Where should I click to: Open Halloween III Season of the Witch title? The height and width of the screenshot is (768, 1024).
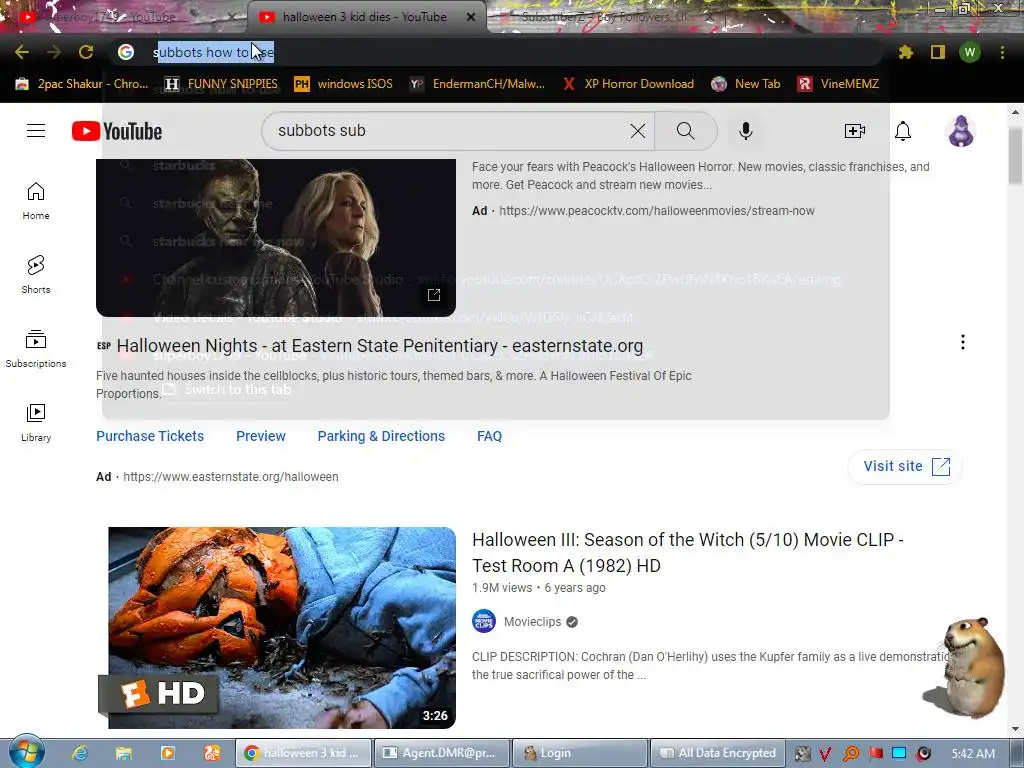click(x=688, y=552)
